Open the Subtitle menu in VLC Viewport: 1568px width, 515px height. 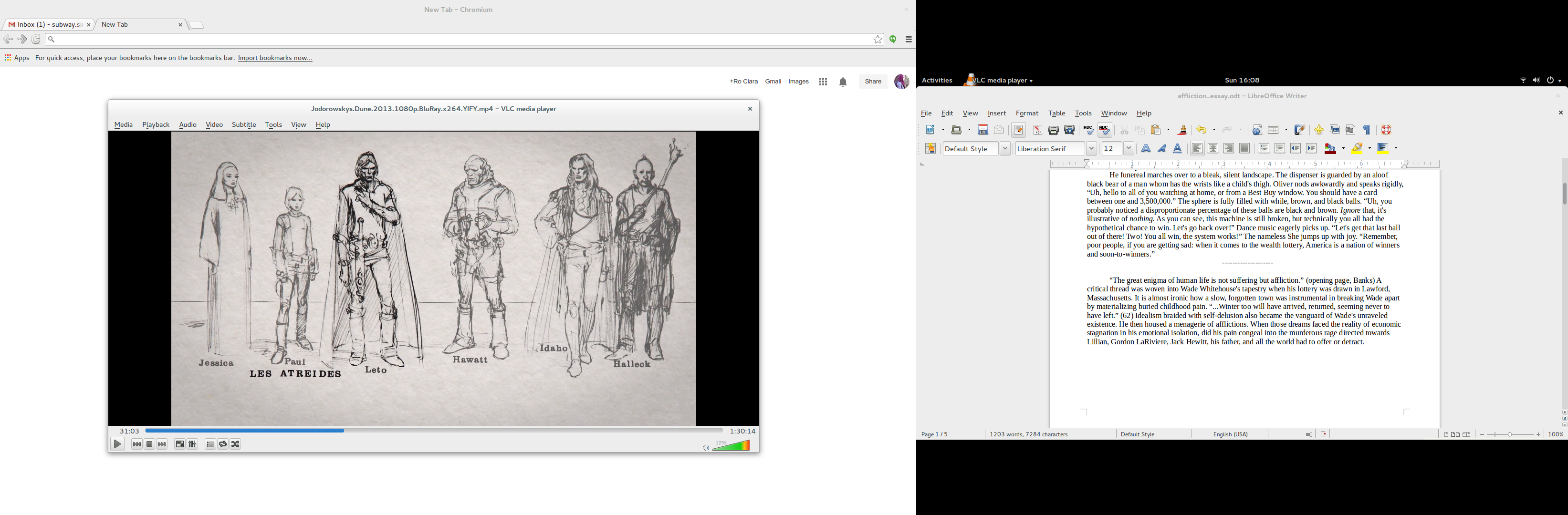[x=243, y=124]
